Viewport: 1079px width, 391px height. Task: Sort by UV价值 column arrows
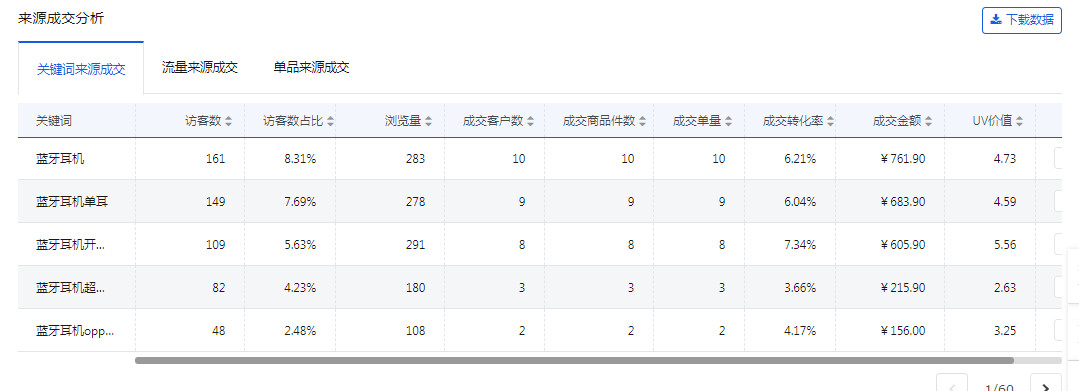click(x=1019, y=121)
